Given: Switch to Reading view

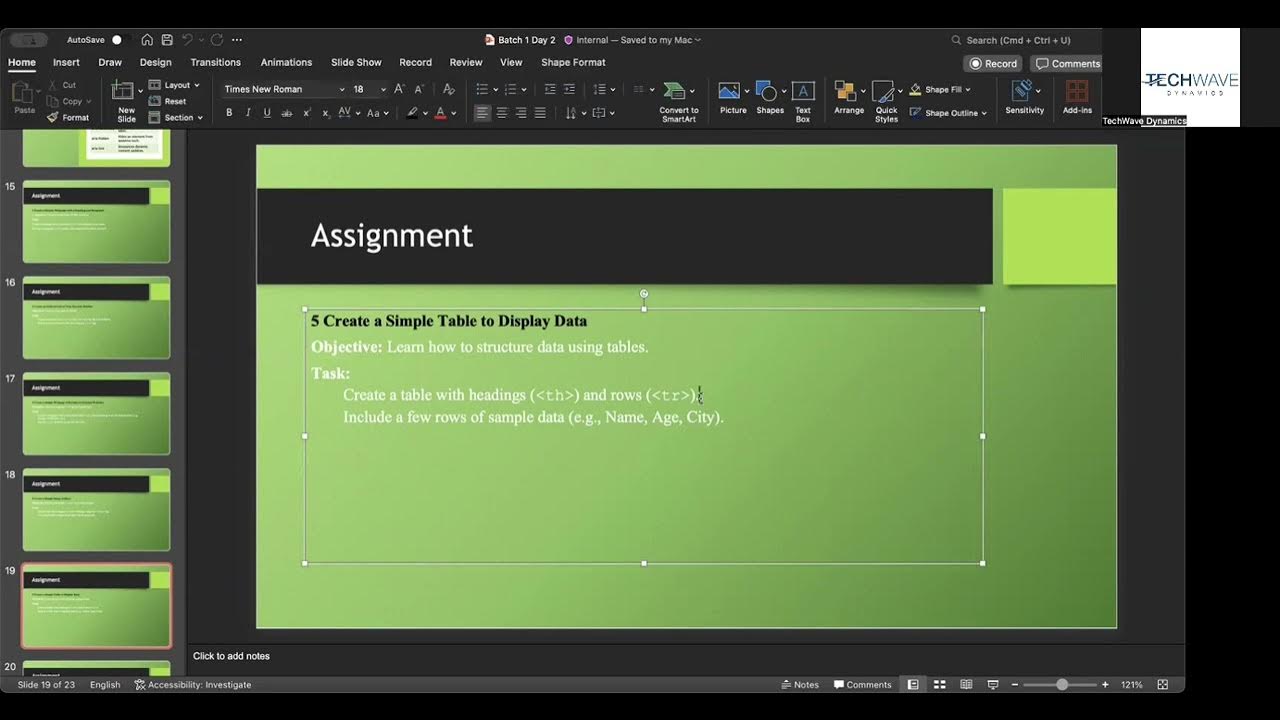Looking at the screenshot, I should (x=966, y=685).
